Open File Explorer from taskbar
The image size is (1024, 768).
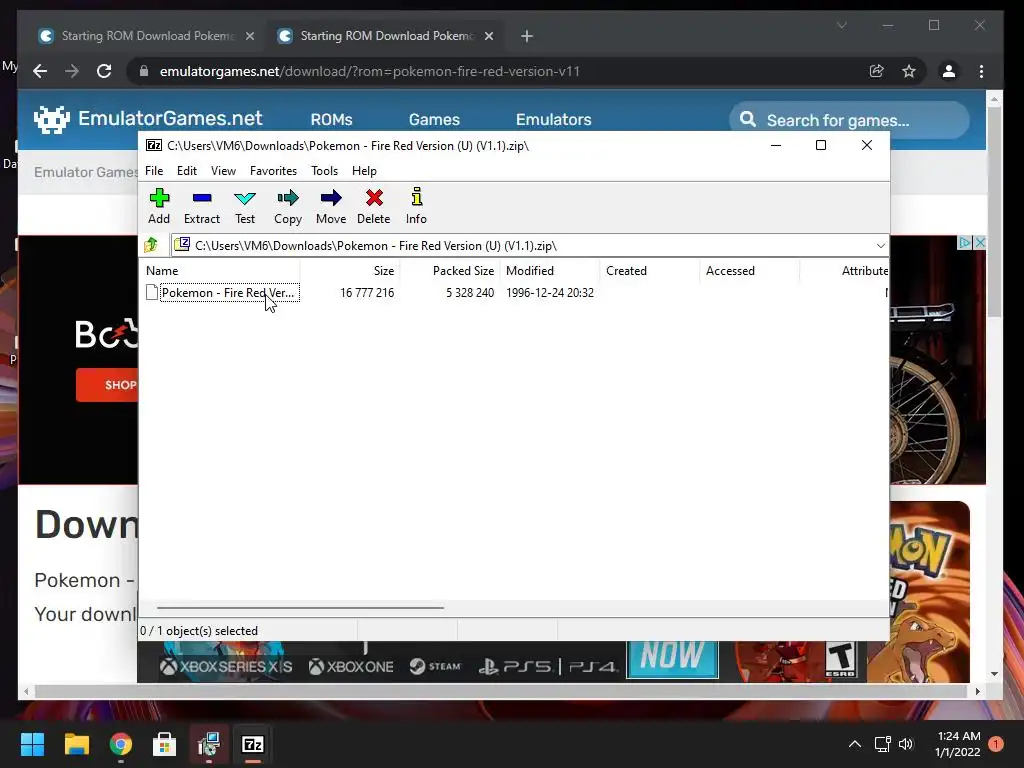(x=76, y=744)
